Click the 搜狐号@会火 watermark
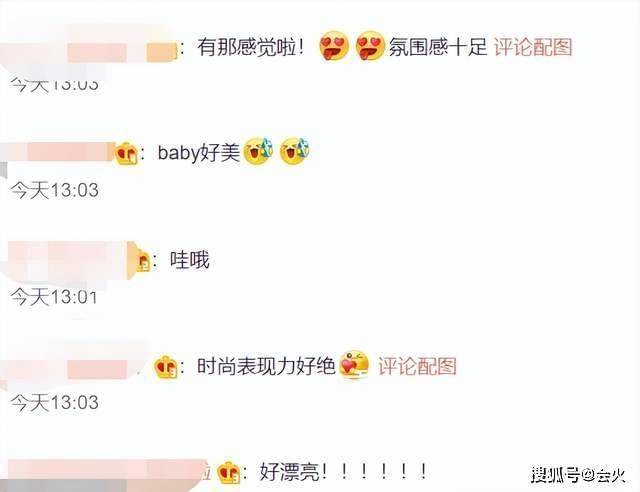The image size is (640, 492). point(578,475)
